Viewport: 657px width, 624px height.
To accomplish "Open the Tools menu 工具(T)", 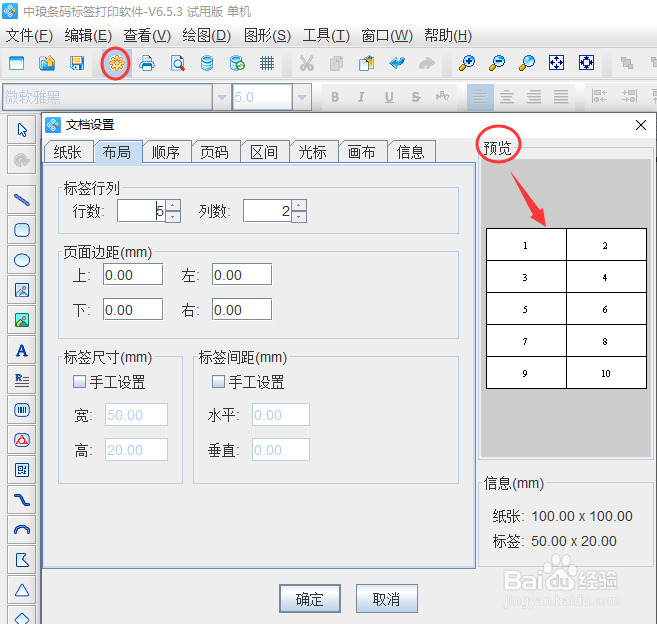I will (326, 36).
